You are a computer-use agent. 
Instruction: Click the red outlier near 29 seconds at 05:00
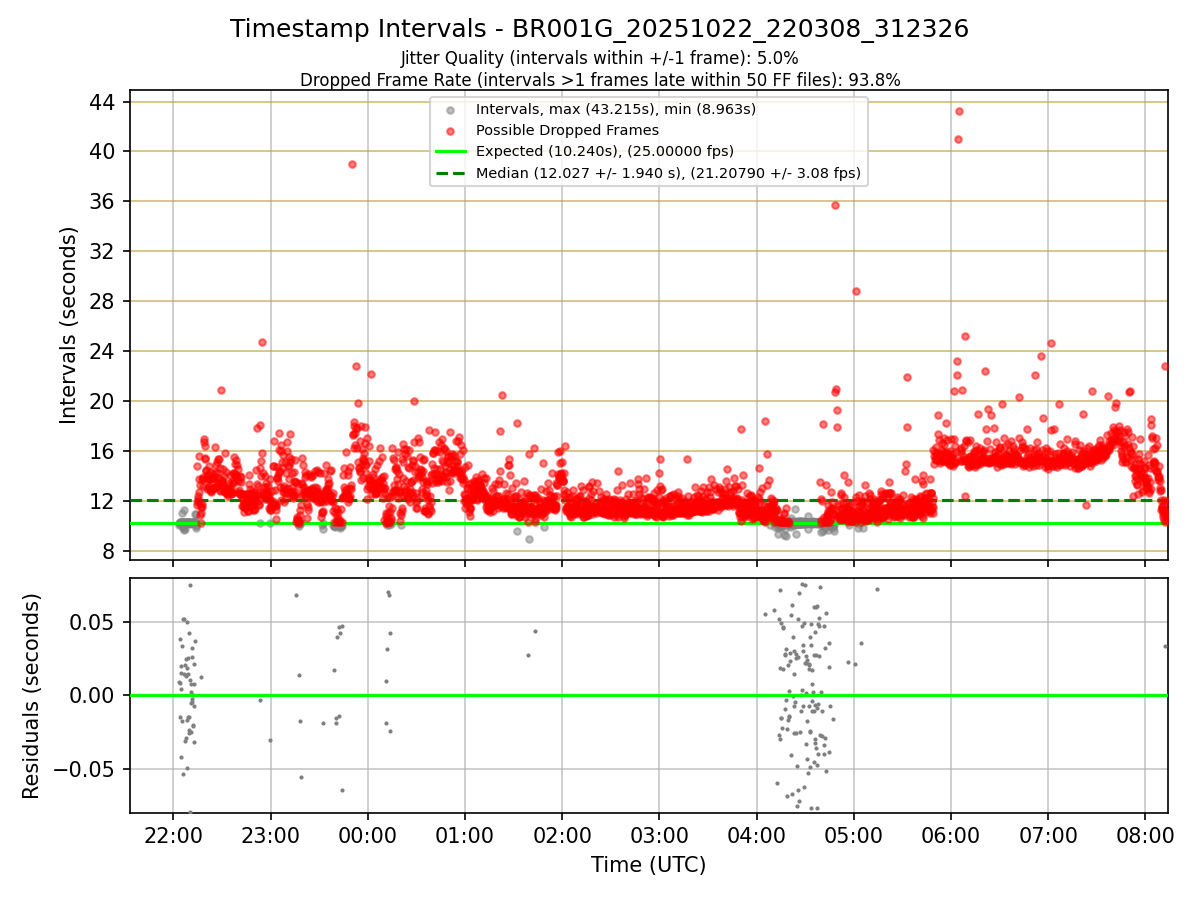click(856, 291)
